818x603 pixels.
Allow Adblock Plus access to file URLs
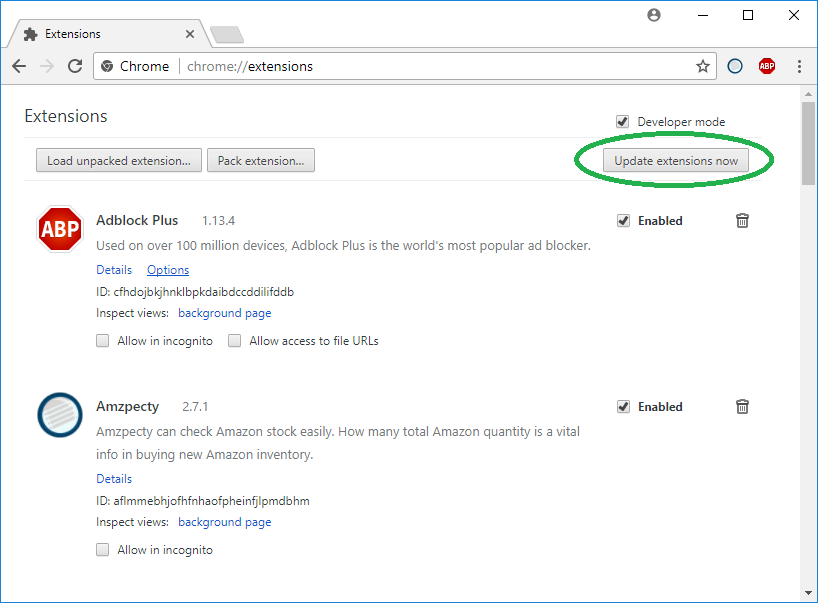[x=235, y=341]
